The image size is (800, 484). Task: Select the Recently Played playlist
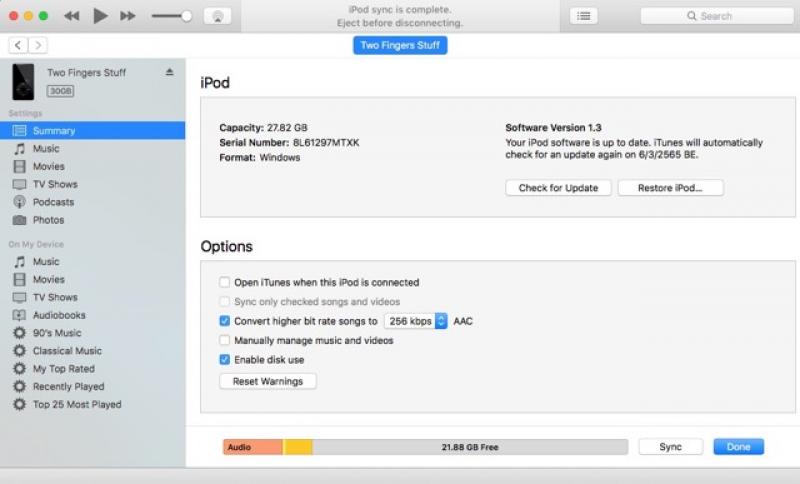[x=68, y=387]
